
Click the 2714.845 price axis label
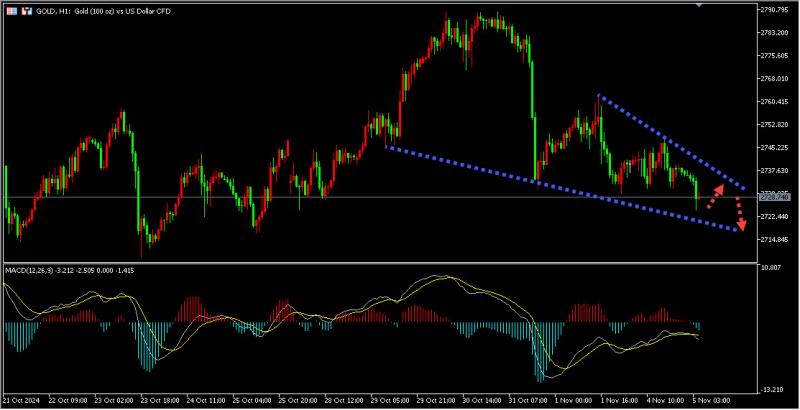click(776, 240)
